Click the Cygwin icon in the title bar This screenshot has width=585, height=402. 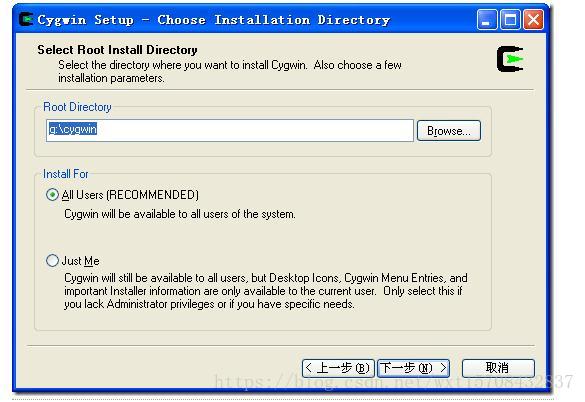click(26, 19)
